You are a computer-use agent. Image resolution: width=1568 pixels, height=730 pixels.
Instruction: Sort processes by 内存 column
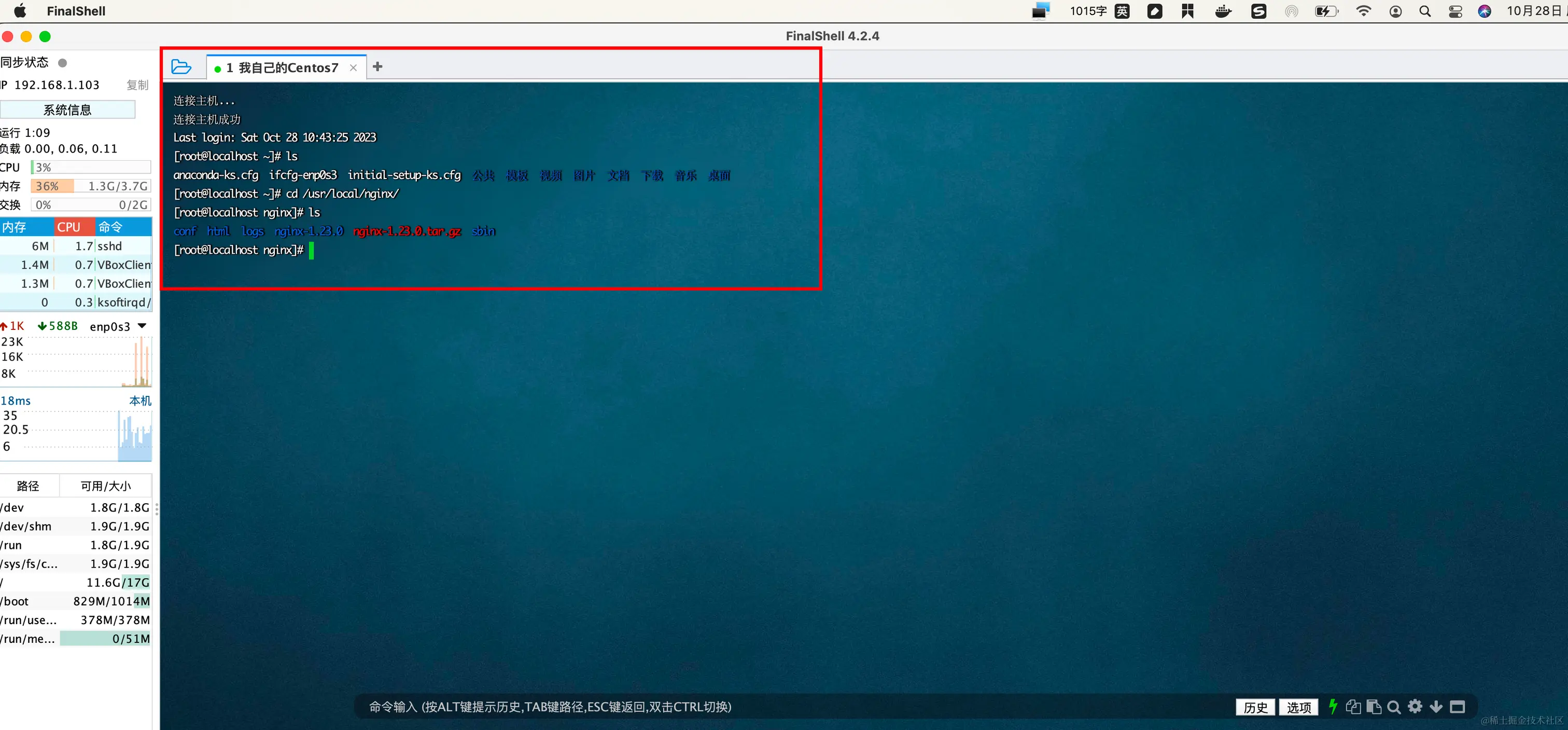pos(27,227)
